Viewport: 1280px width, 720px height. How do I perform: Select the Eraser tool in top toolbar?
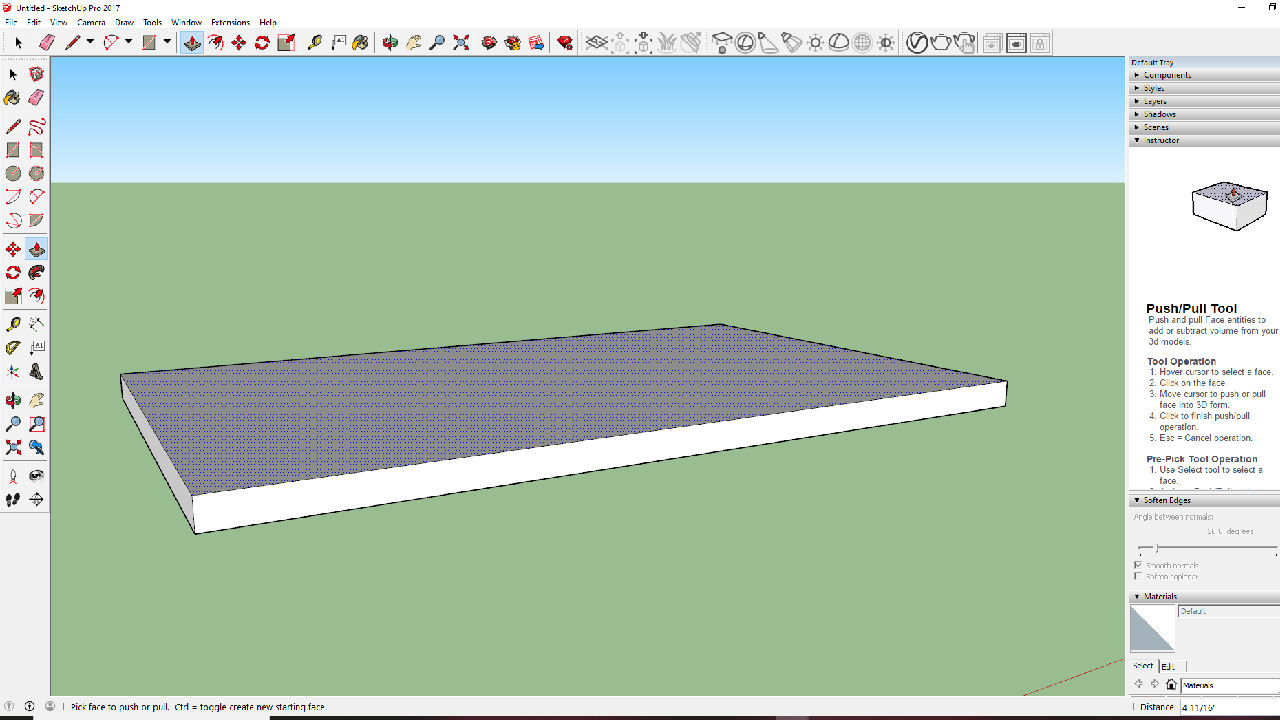pos(46,43)
